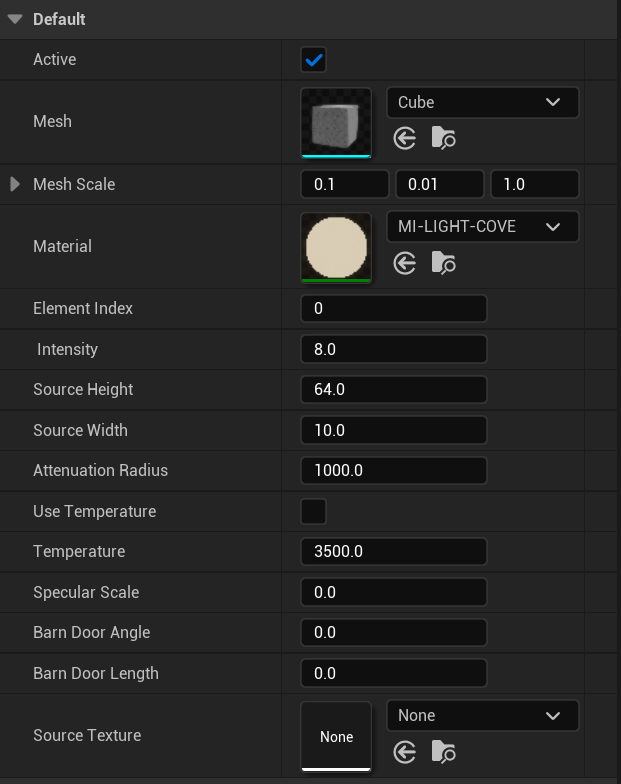Open the Cube mesh dropdown
This screenshot has height=784, width=621.
pyautogui.click(x=482, y=102)
